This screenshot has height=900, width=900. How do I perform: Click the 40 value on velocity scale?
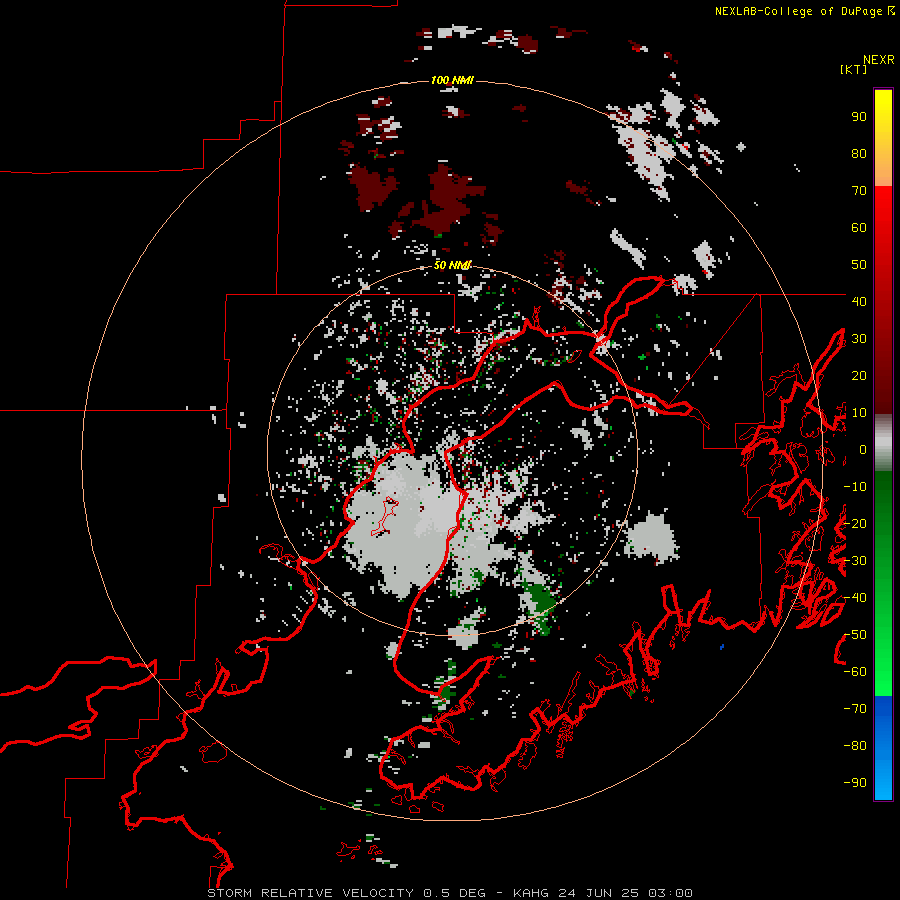[x=859, y=301]
